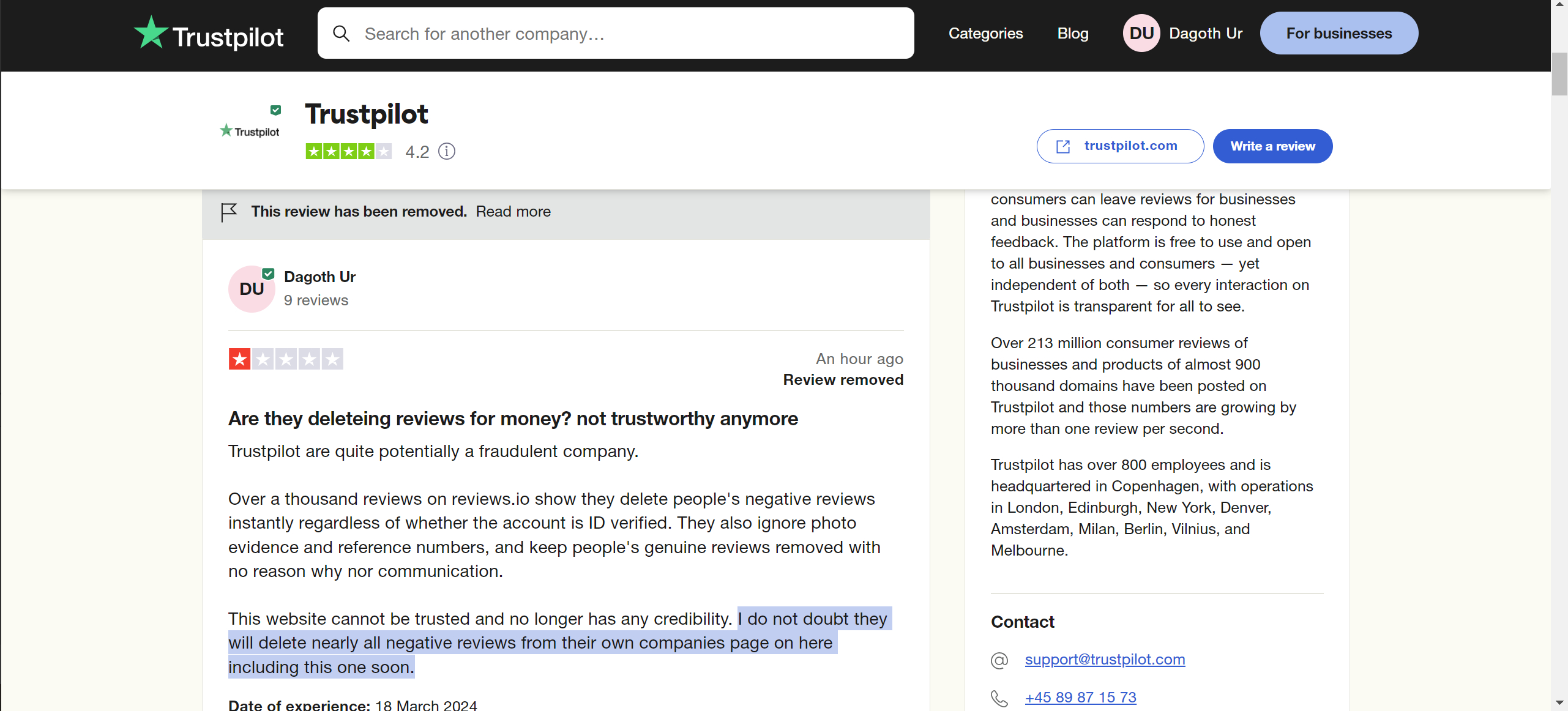The image size is (1568, 711).
Task: Click the rating info circle icon
Action: [x=447, y=151]
